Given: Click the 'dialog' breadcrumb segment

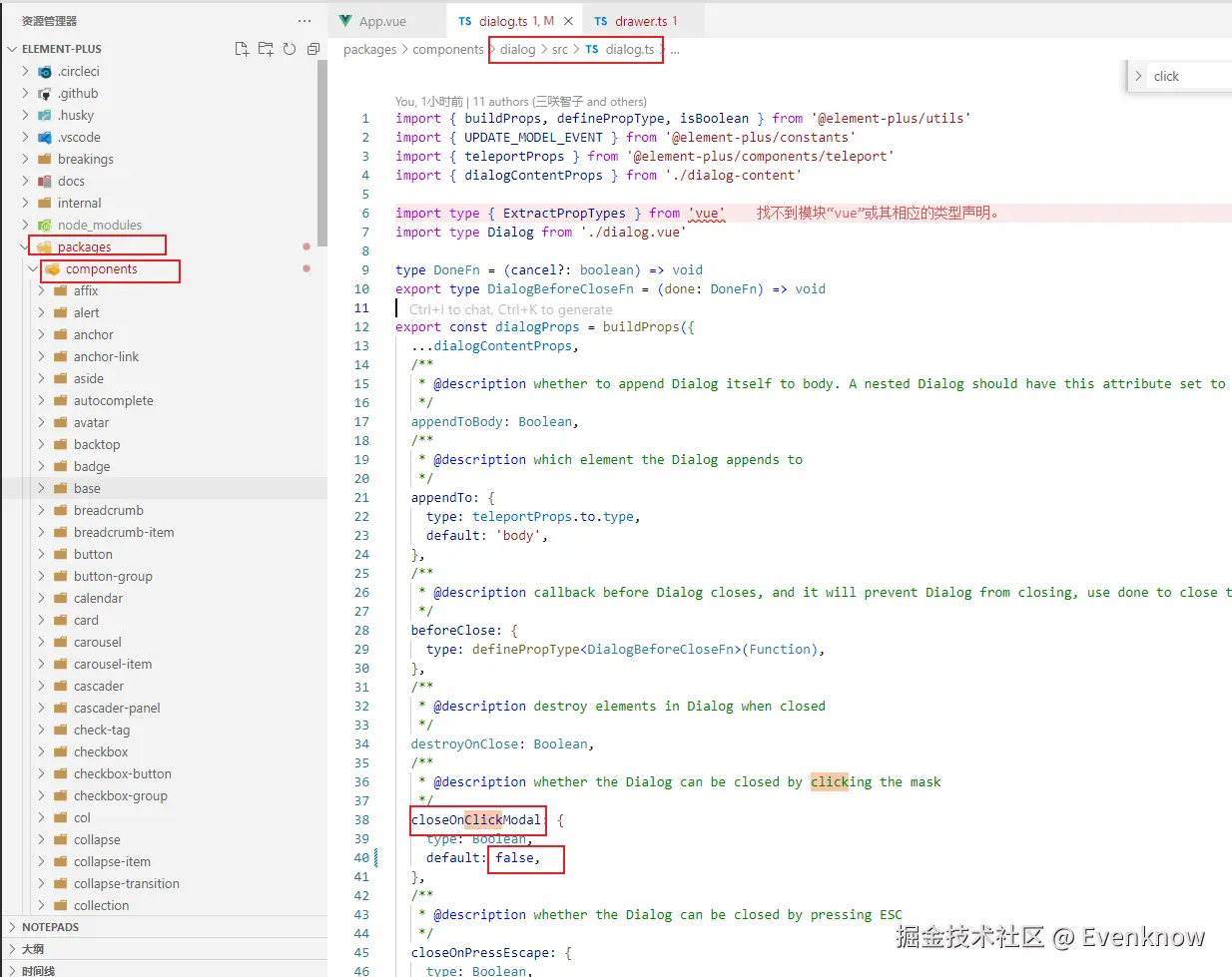Looking at the screenshot, I should 517,49.
